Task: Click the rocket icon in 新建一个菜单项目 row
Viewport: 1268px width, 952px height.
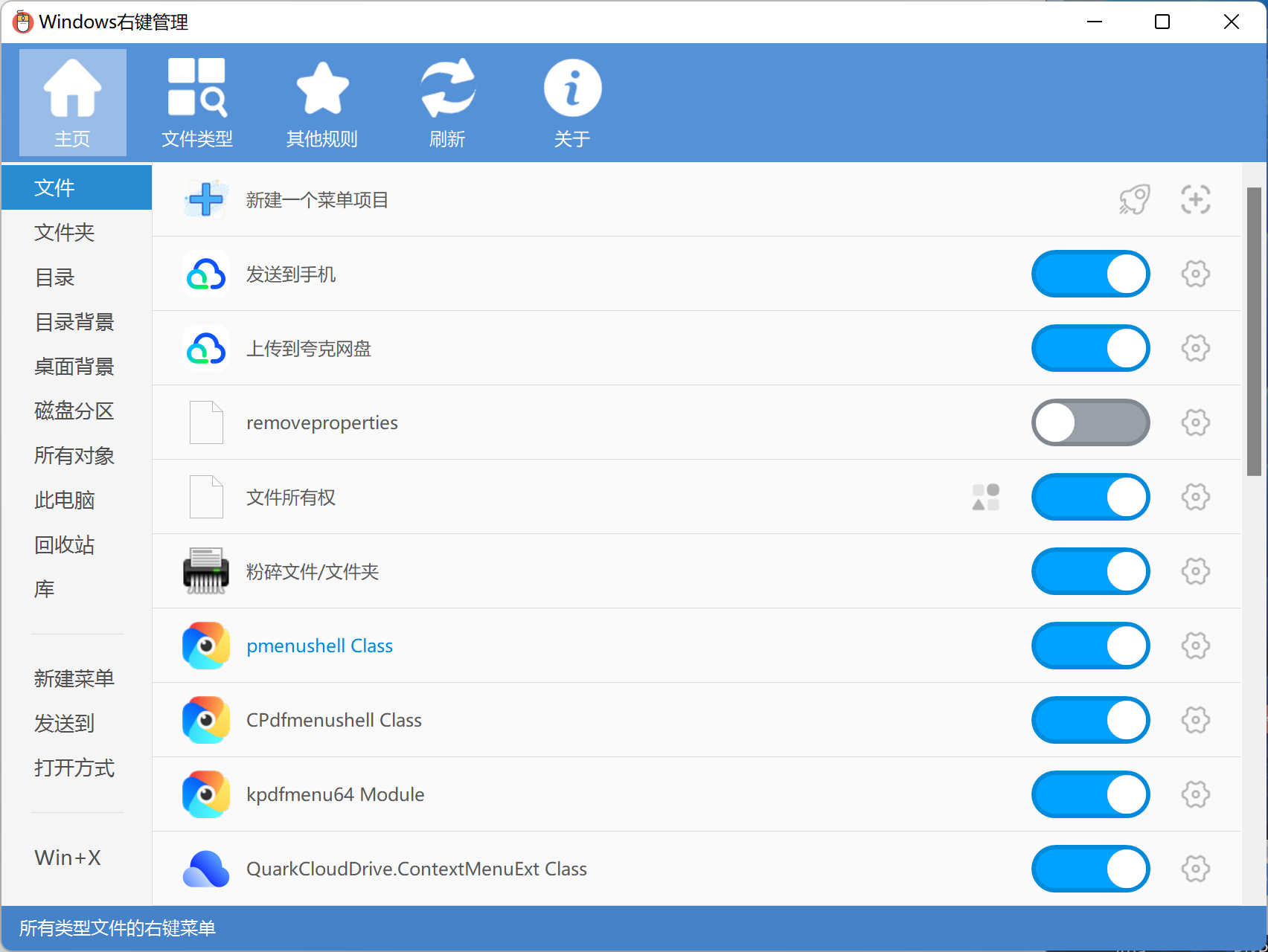Action: (1135, 199)
